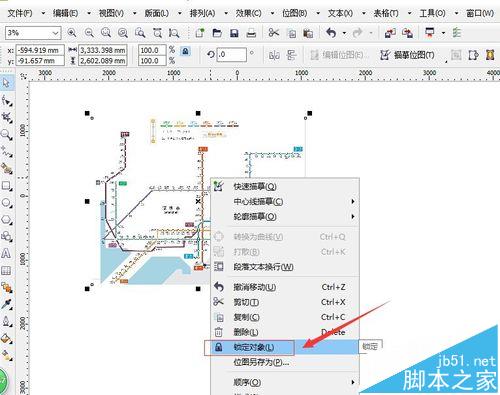
Task: Expand the 顺序(O) submenu arrow
Action: (353, 382)
